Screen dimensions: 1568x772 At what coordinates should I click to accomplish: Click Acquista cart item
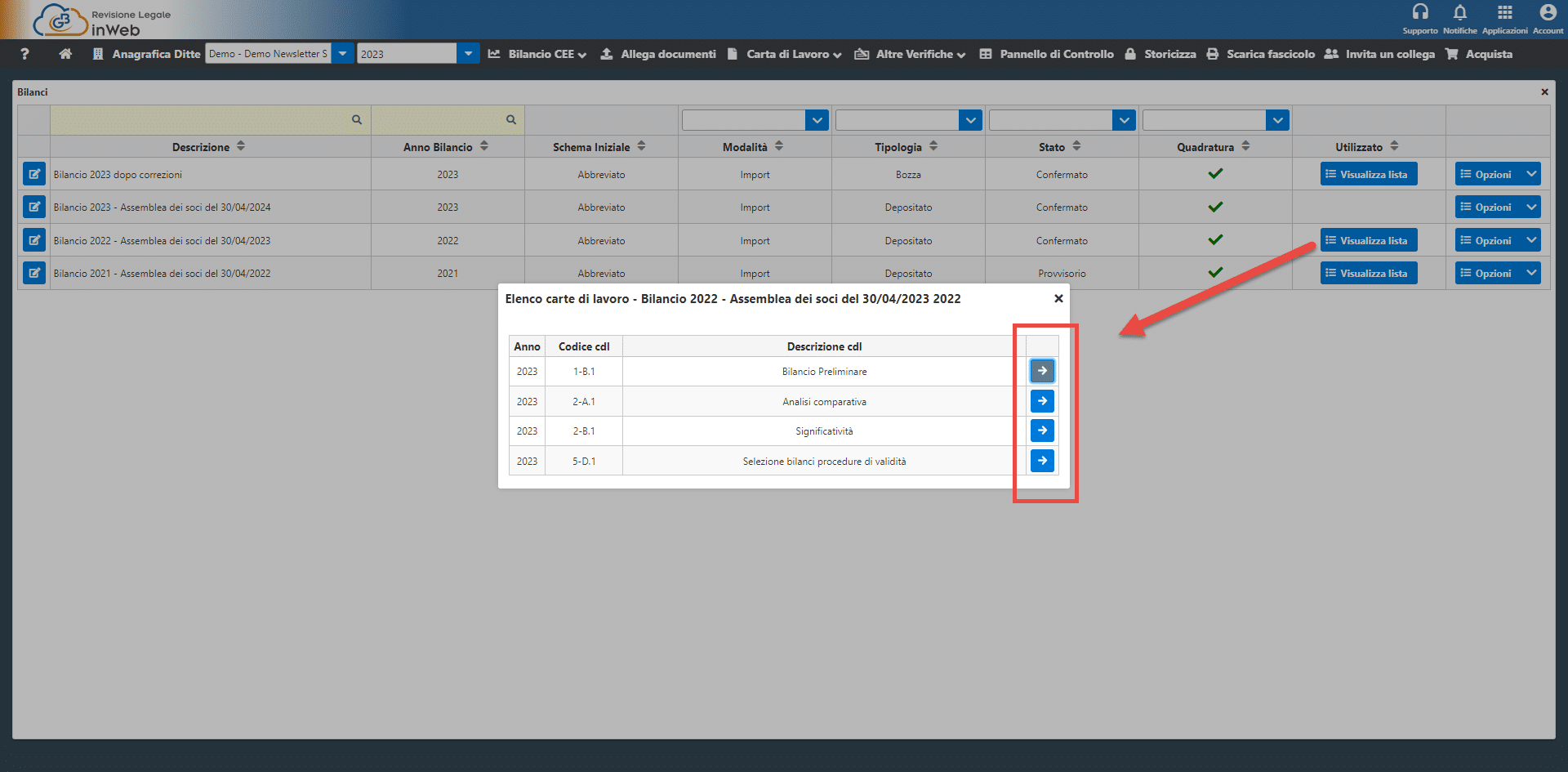click(1479, 54)
